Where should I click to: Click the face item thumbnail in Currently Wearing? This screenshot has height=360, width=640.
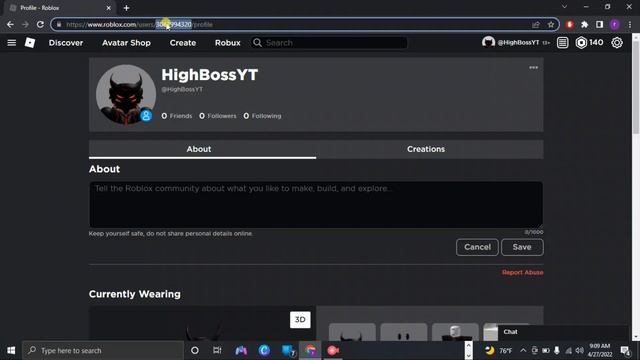pyautogui.click(x=404, y=332)
